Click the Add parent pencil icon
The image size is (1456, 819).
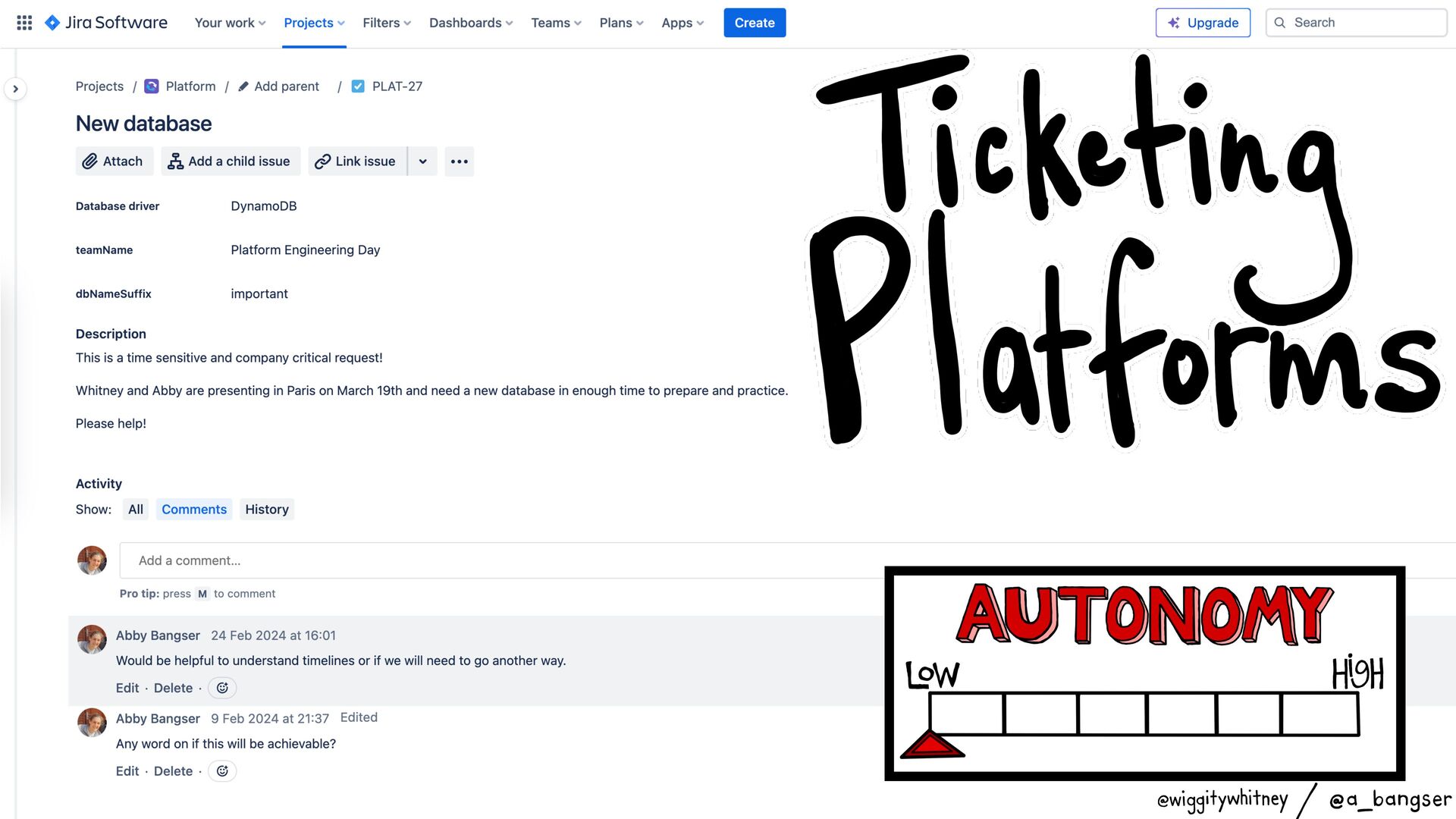coord(243,86)
